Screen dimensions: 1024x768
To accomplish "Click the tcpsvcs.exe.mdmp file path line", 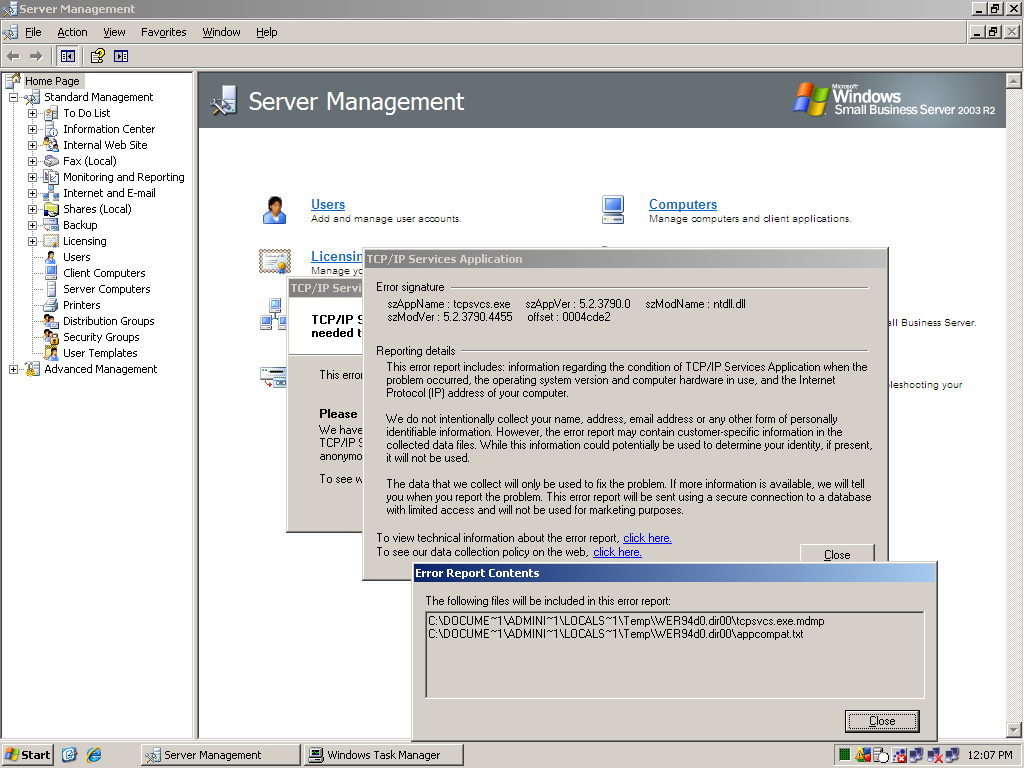I will tap(626, 621).
